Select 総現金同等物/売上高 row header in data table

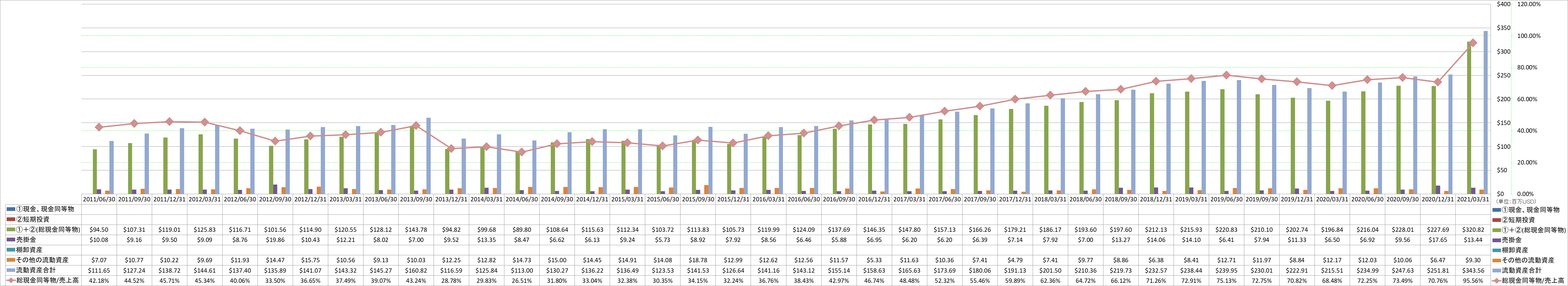pyautogui.click(x=43, y=280)
